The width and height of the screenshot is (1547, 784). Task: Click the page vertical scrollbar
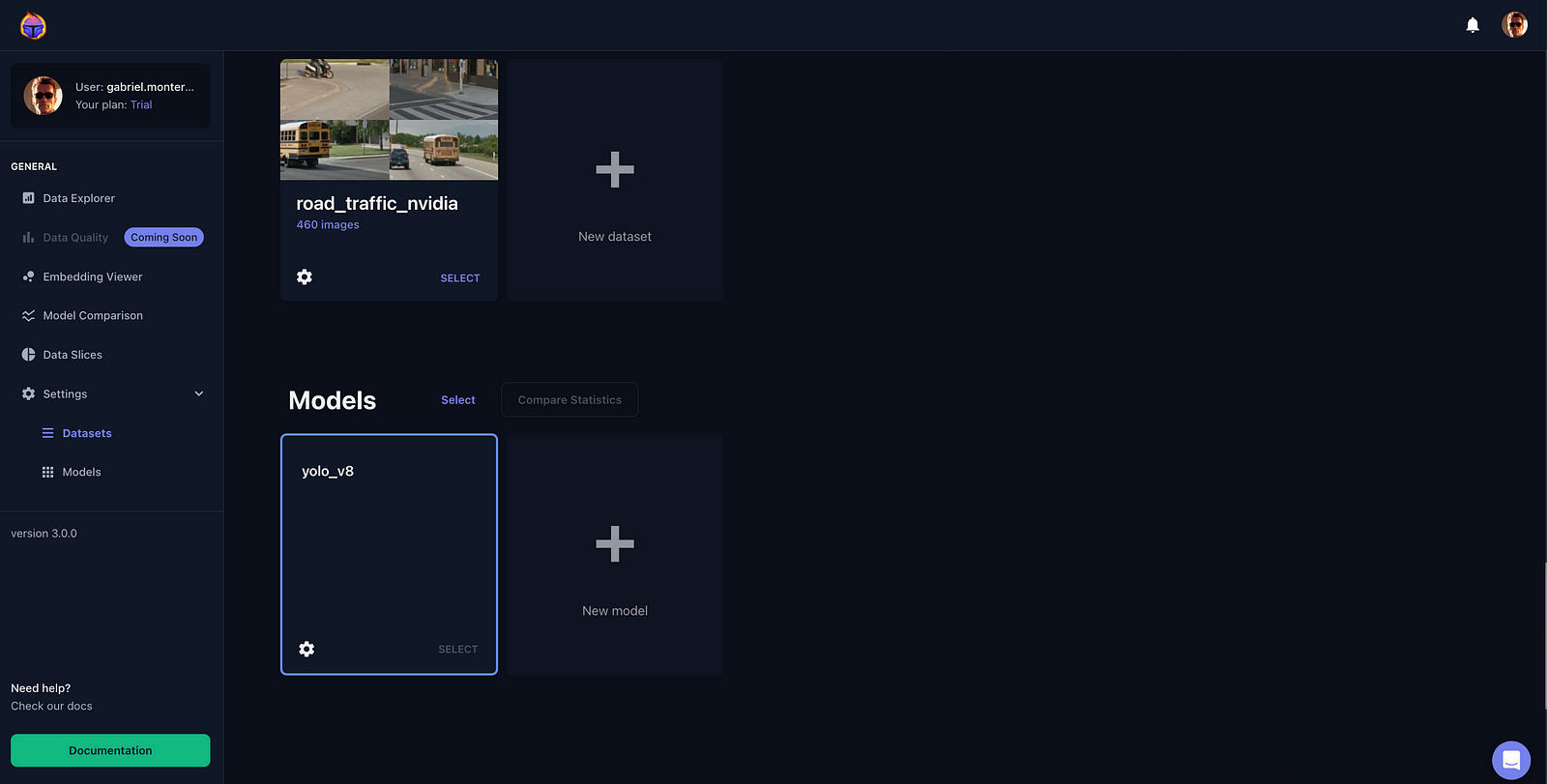click(x=1544, y=635)
